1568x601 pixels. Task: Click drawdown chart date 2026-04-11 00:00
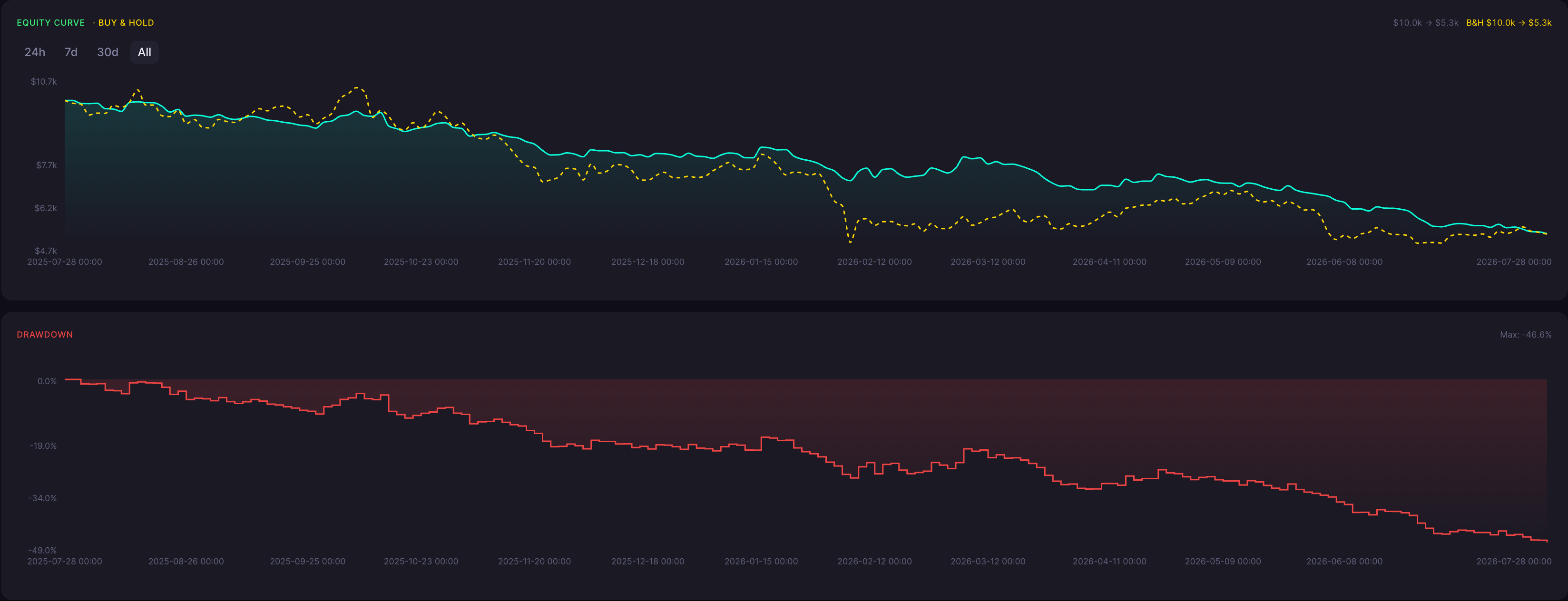[1109, 562]
